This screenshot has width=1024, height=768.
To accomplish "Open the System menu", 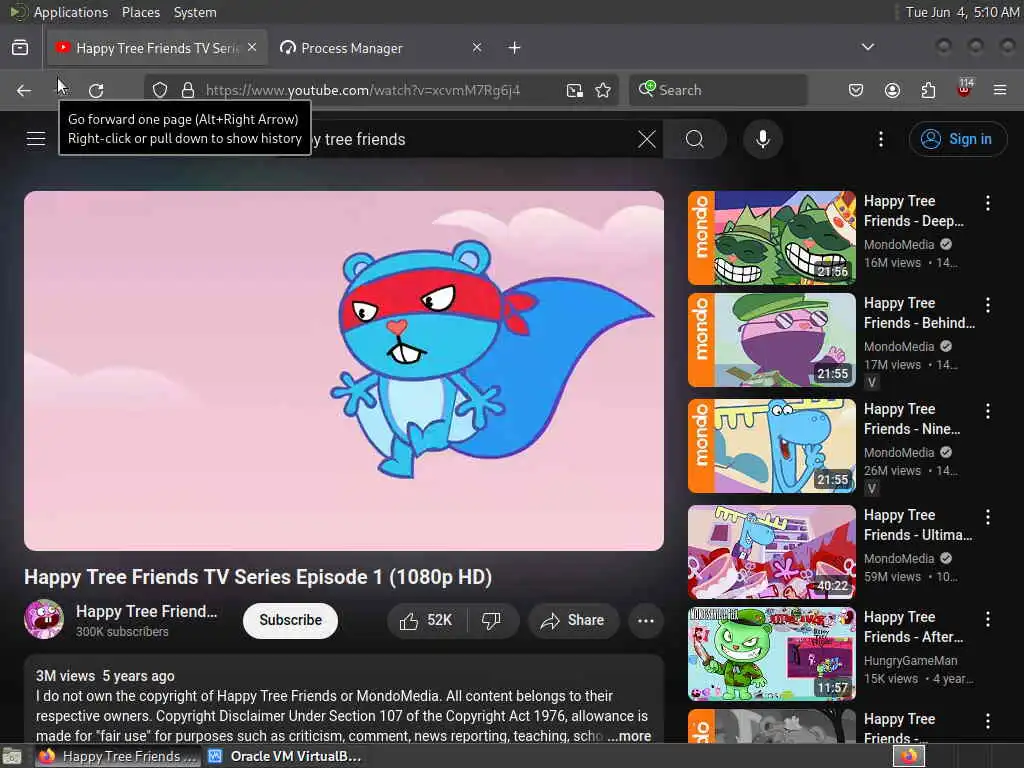I will (x=195, y=12).
